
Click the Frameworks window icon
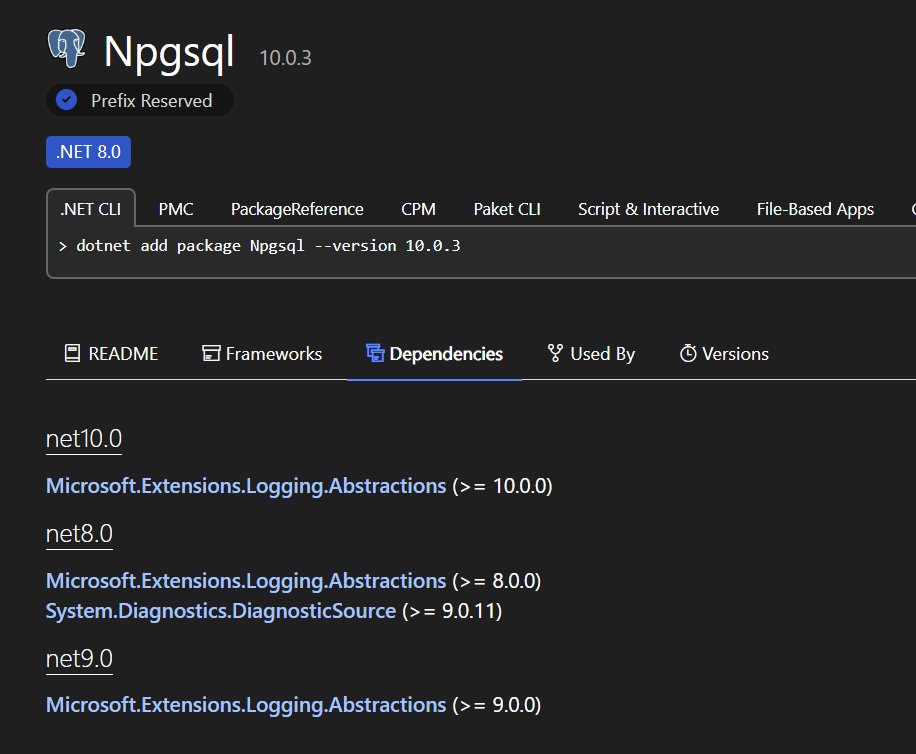click(x=211, y=353)
